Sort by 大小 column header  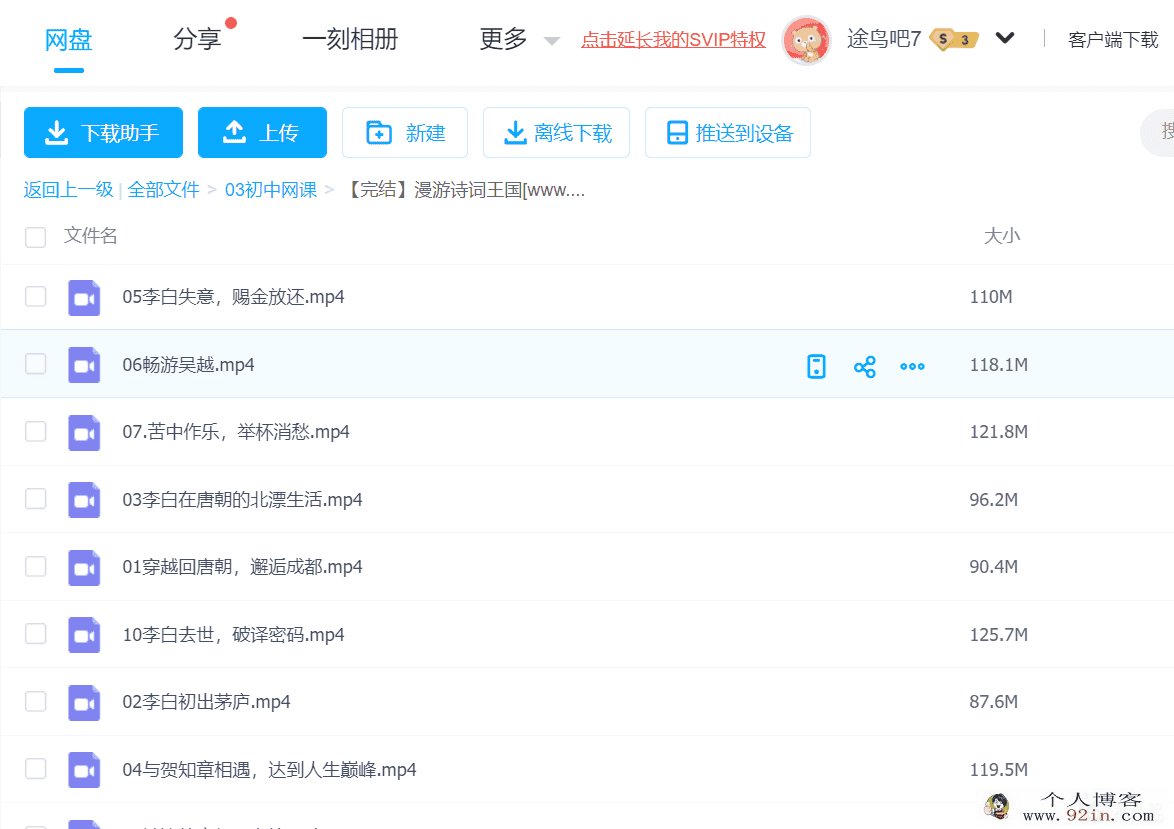pos(1002,236)
